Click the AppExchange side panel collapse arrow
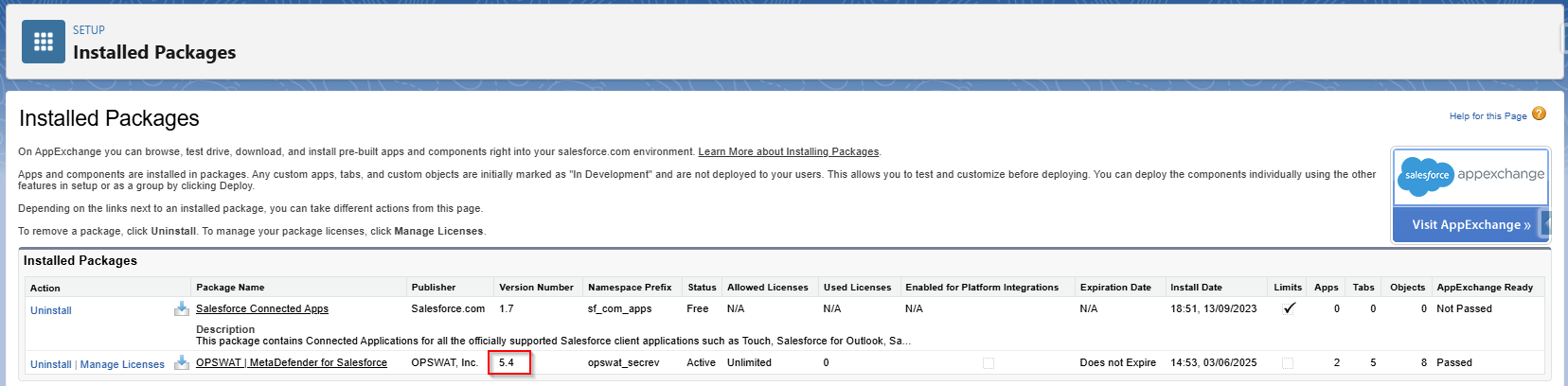Screen dimensions: 1568x386 (1545, 224)
